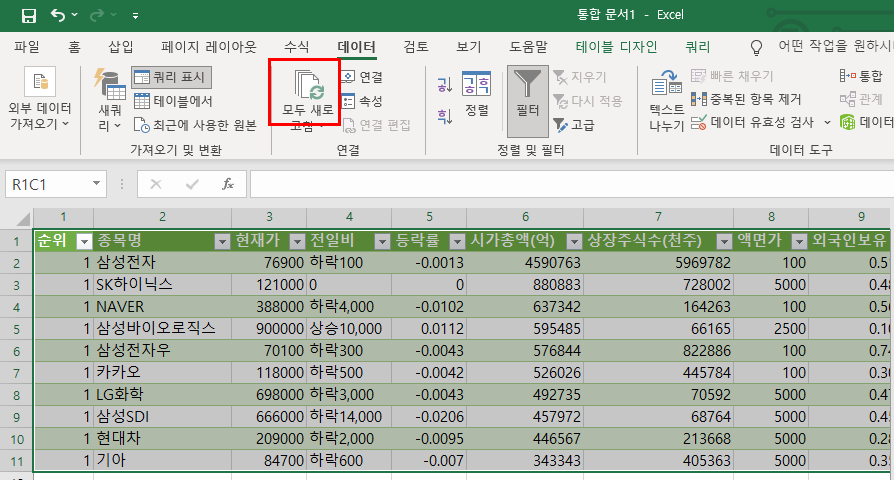
Task: Open the 데이터 유효성 검사 dropdown arrow
Action: [827, 123]
